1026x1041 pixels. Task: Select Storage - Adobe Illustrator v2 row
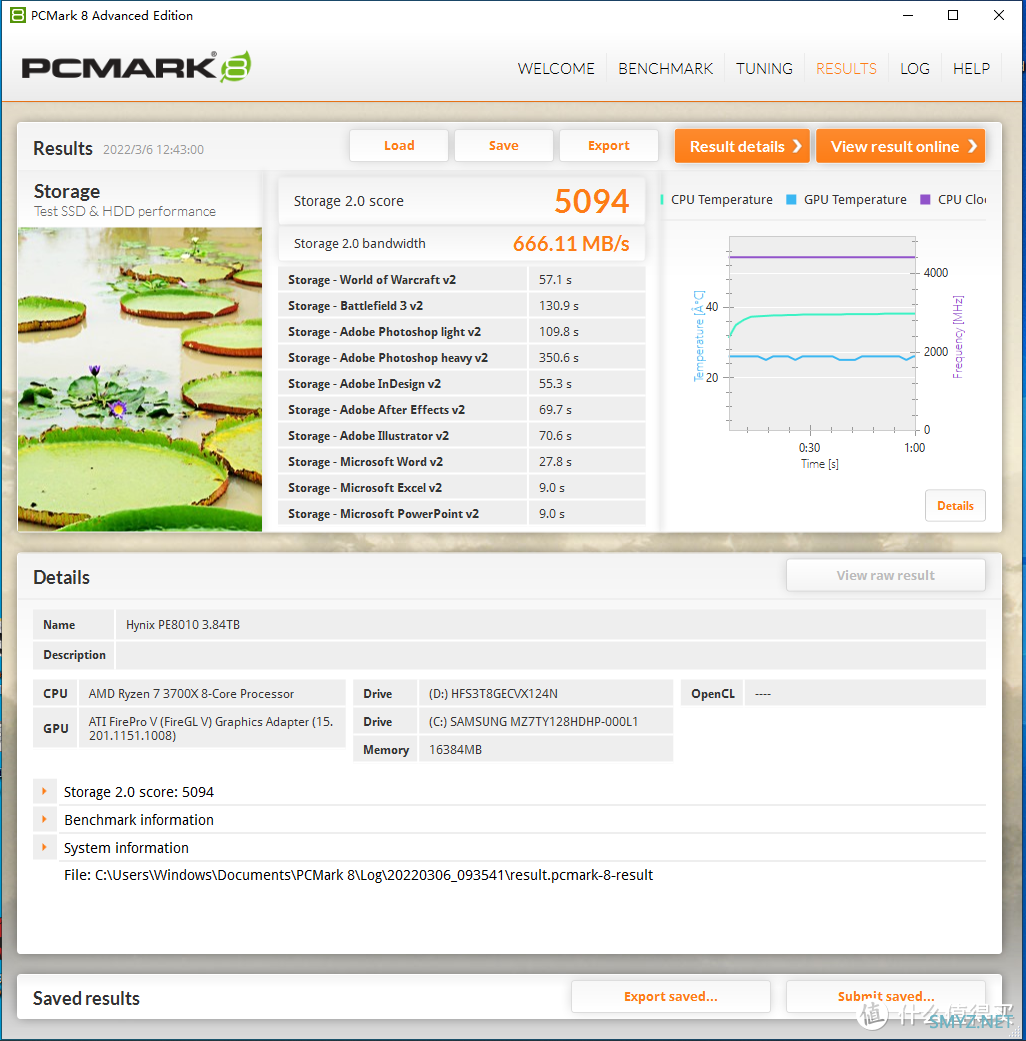pos(462,436)
